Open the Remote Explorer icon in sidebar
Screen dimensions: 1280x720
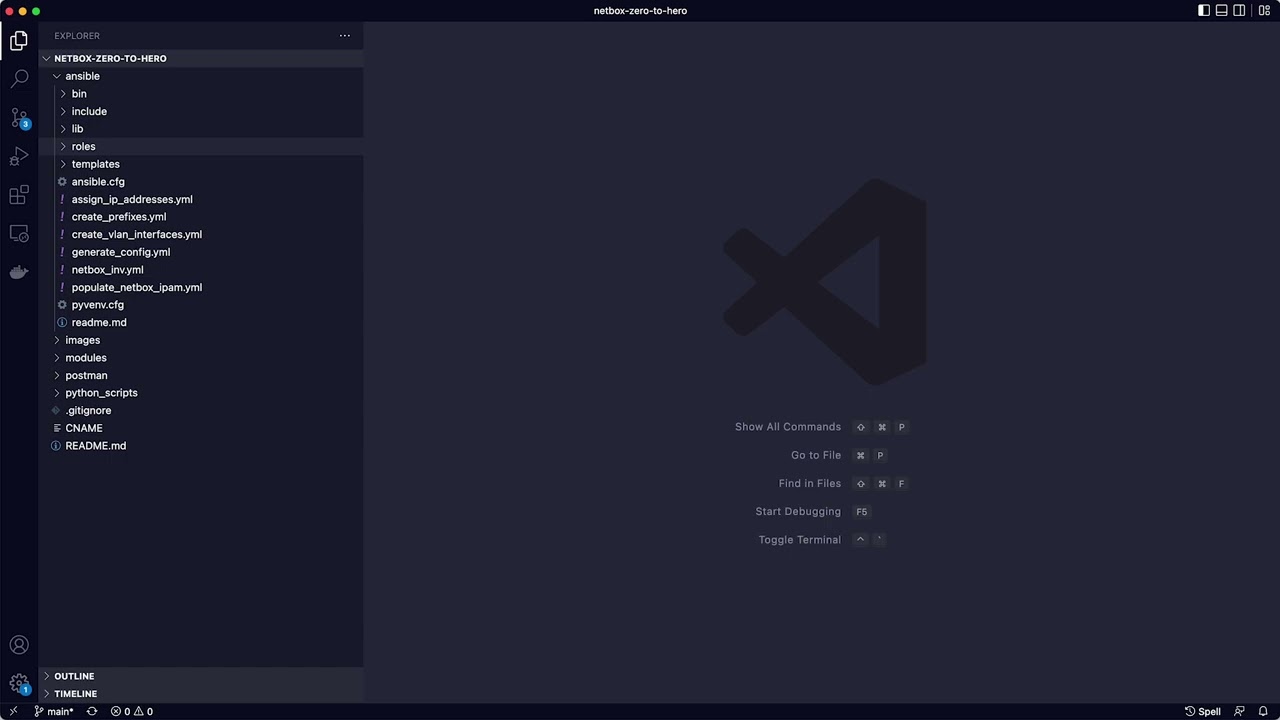pyautogui.click(x=19, y=233)
